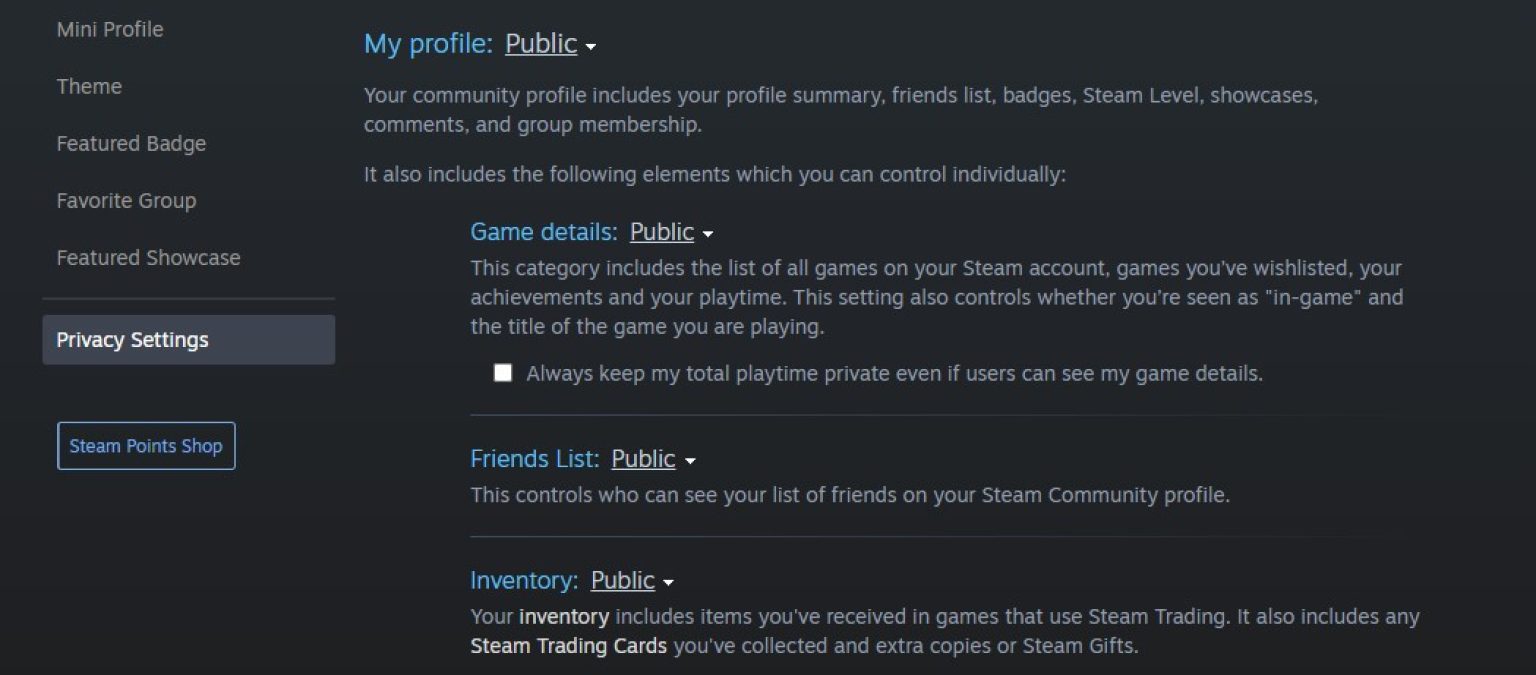Select the Theme section
1536x675 pixels.
pos(89,87)
